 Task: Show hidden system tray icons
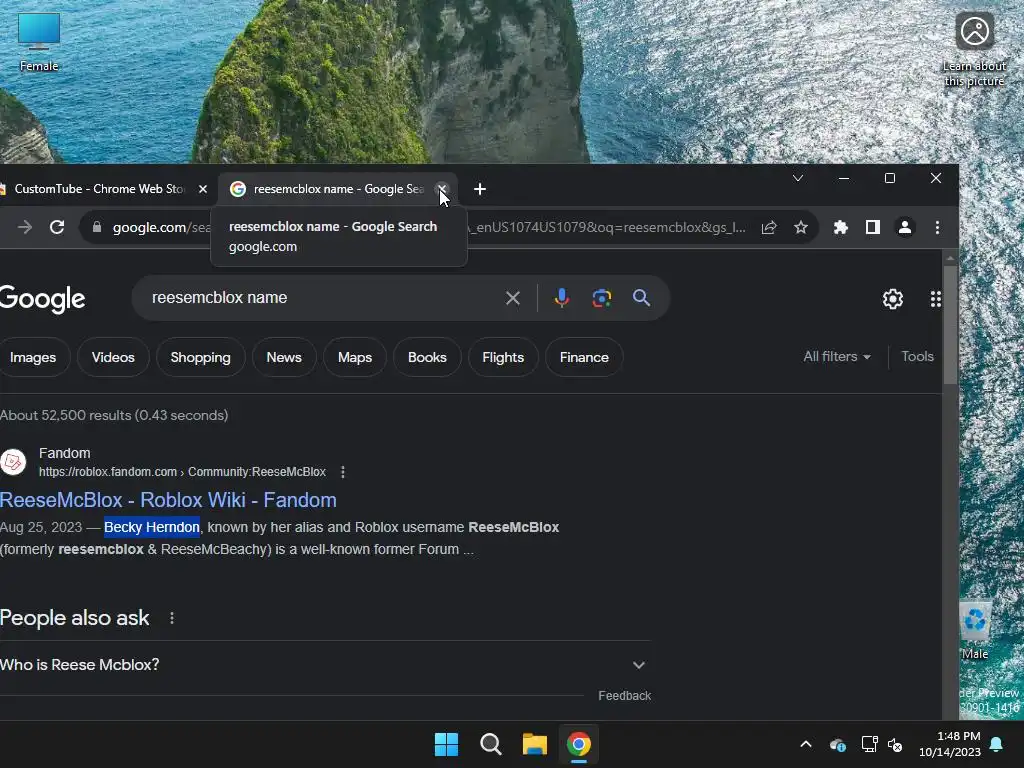pyautogui.click(x=806, y=744)
